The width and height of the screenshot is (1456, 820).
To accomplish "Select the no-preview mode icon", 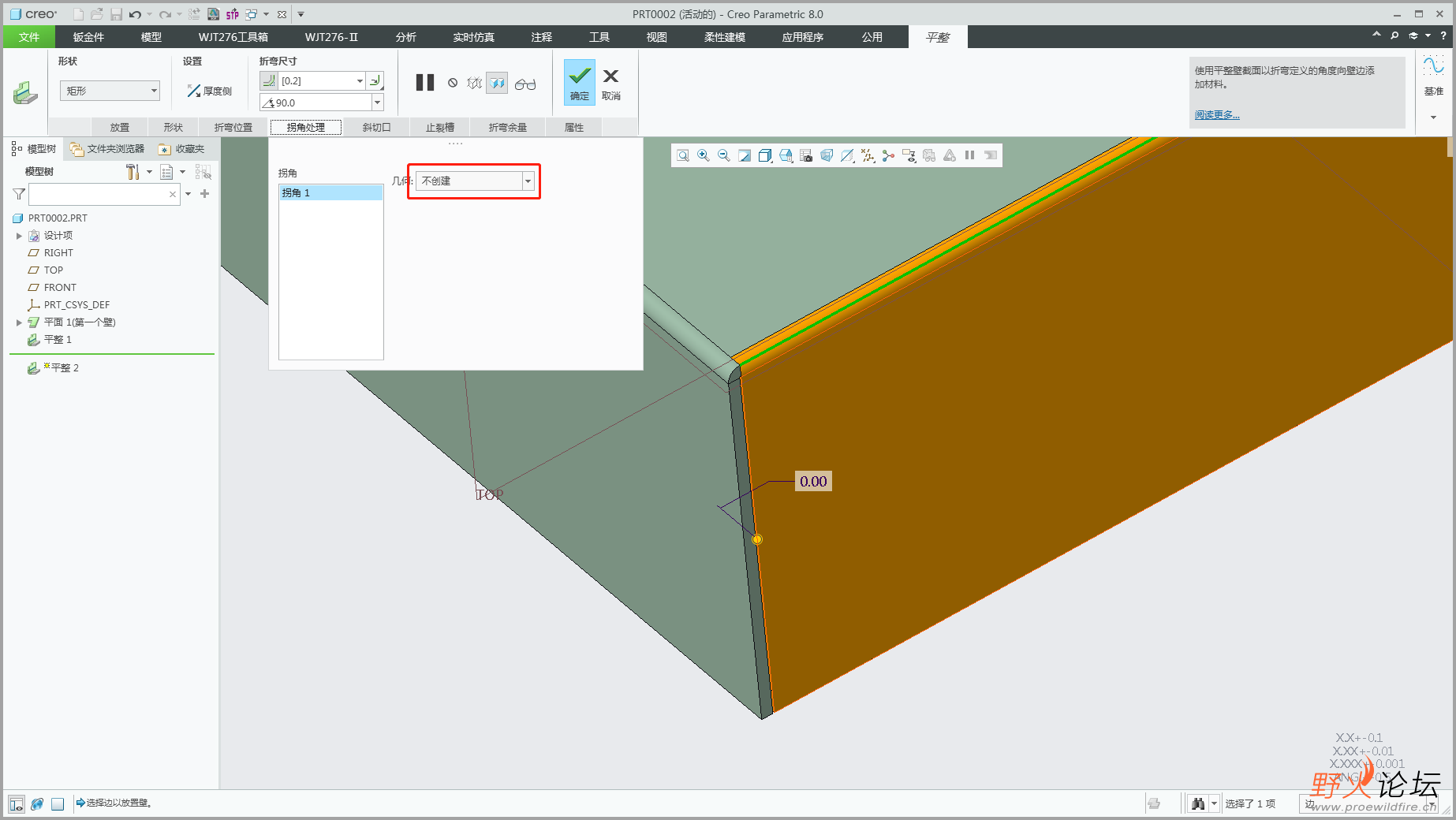I will (x=453, y=83).
